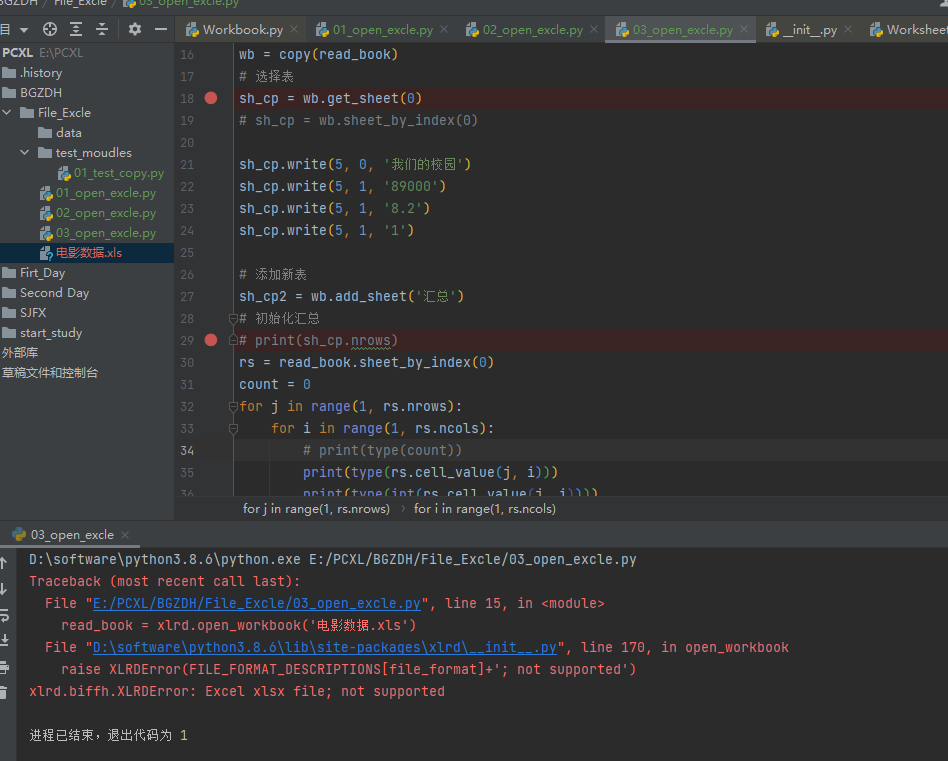Close the 02_open_excle.py tab
Image resolution: width=948 pixels, height=761 pixels.
tap(594, 29)
